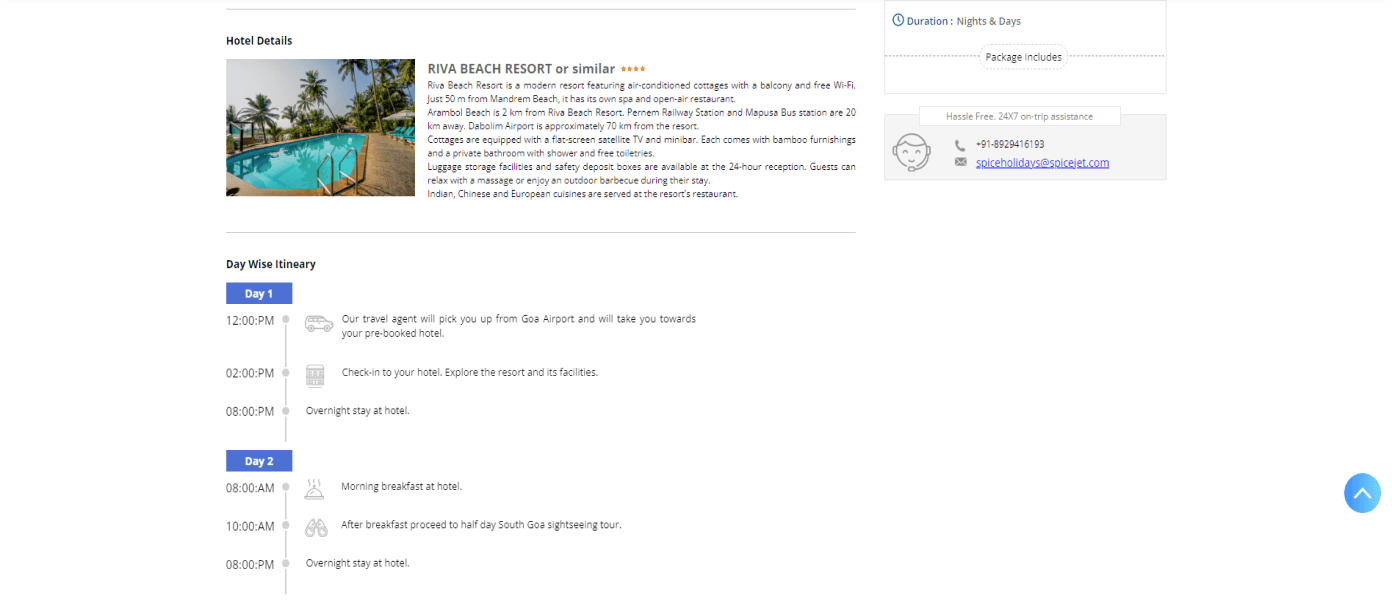
Task: Click the hotel four-star rating
Action: pyautogui.click(x=633, y=69)
